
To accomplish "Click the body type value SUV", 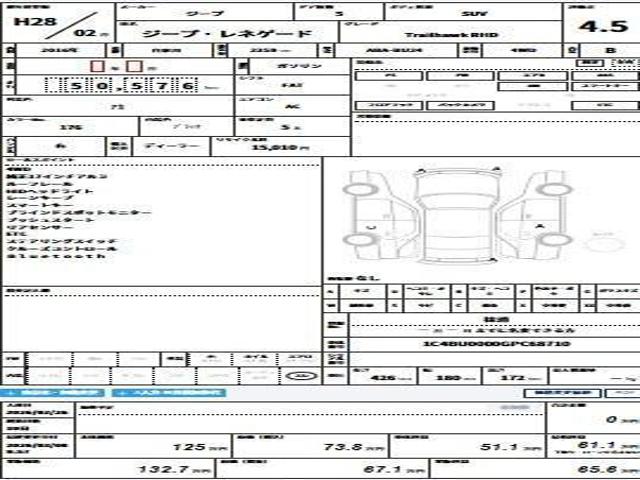I will click(473, 13).
